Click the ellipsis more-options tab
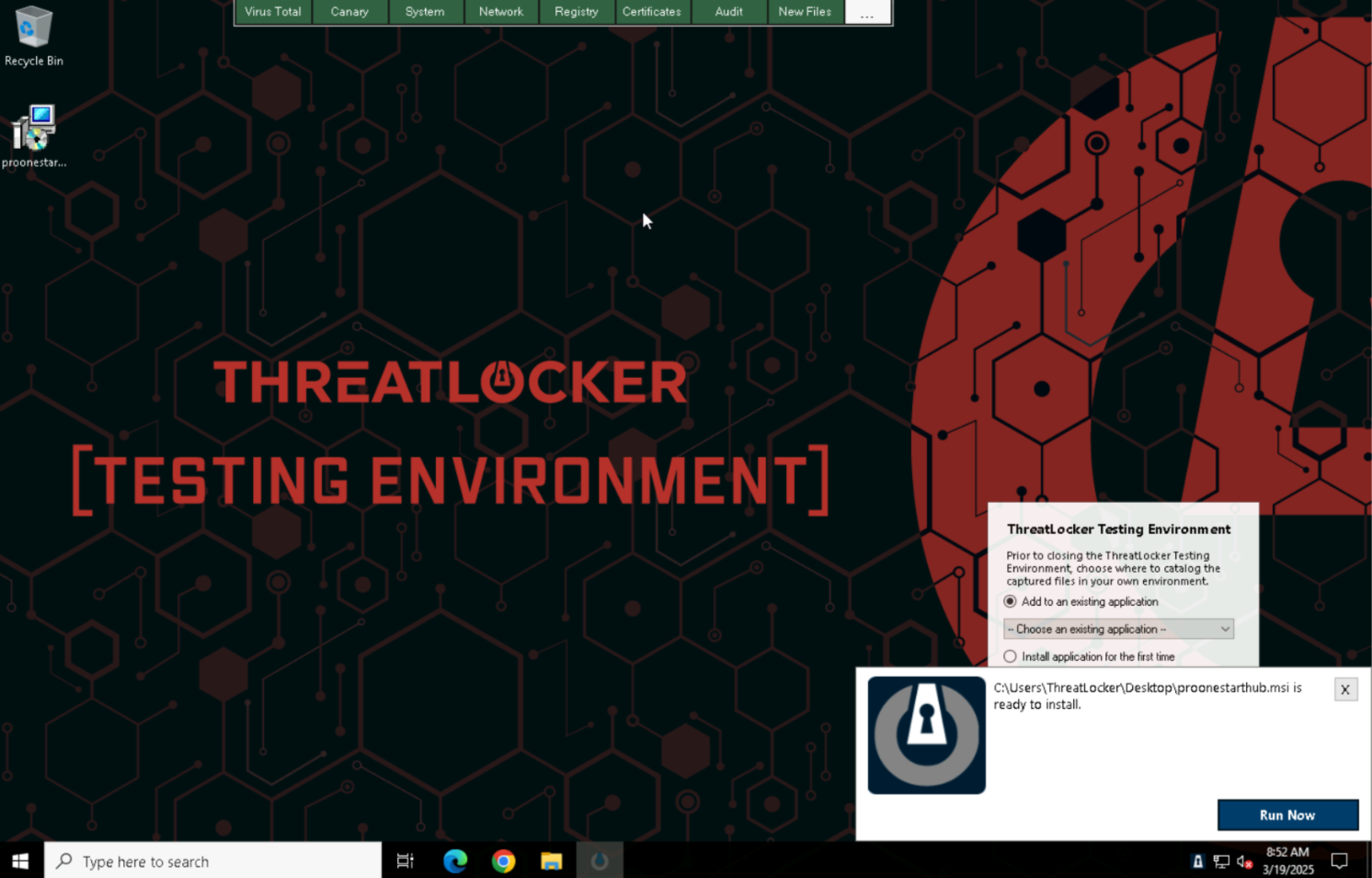 click(867, 12)
